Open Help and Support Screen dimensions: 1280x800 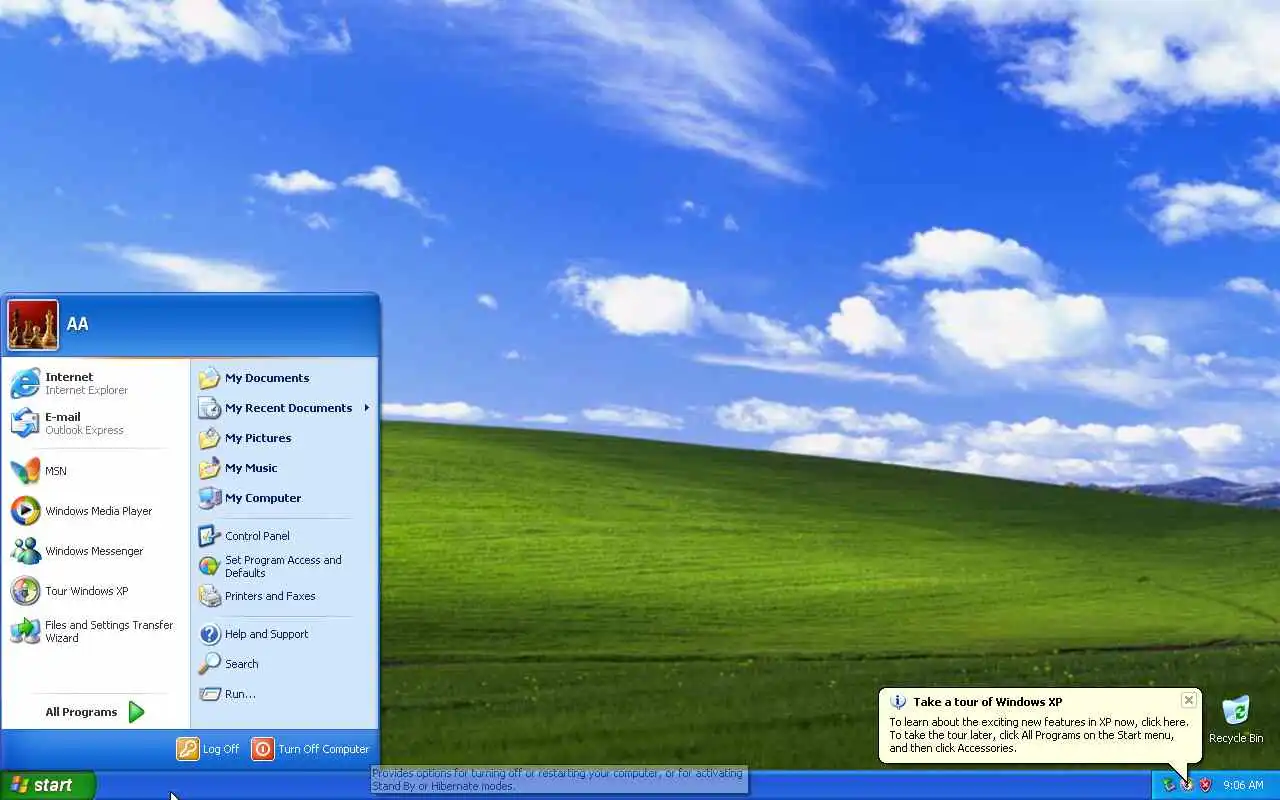point(284,634)
